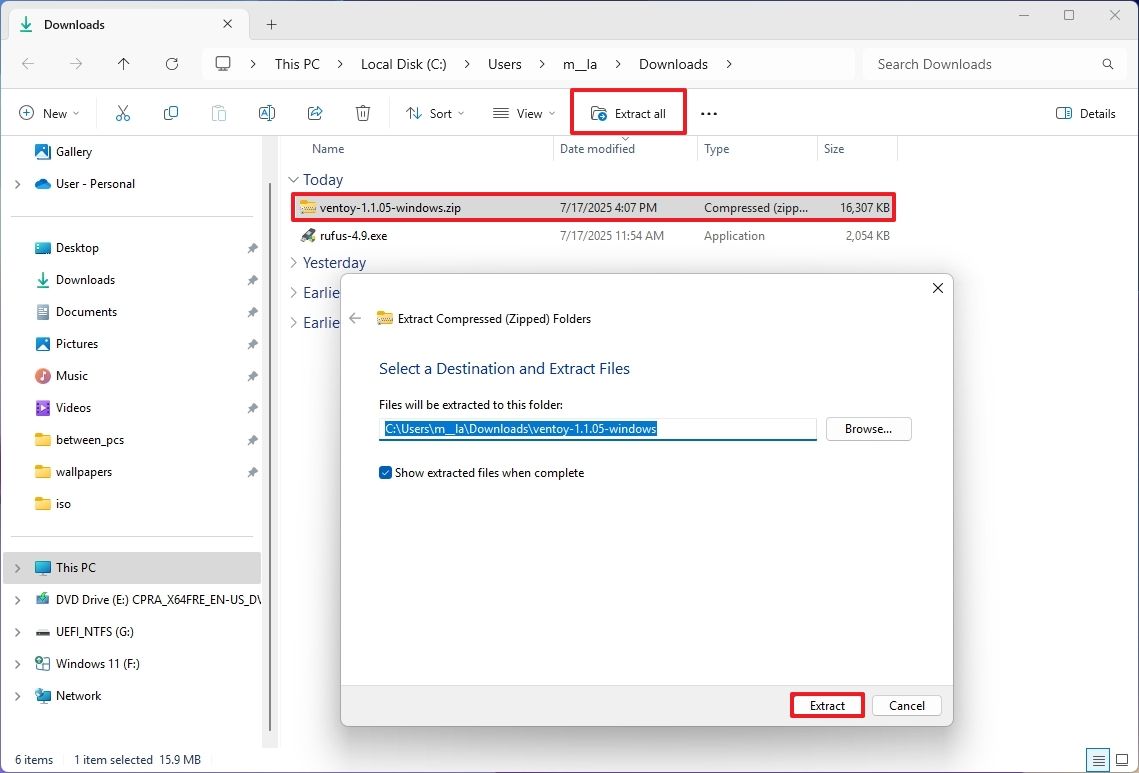Click the Extract button
The width and height of the screenshot is (1139, 773).
pos(826,705)
